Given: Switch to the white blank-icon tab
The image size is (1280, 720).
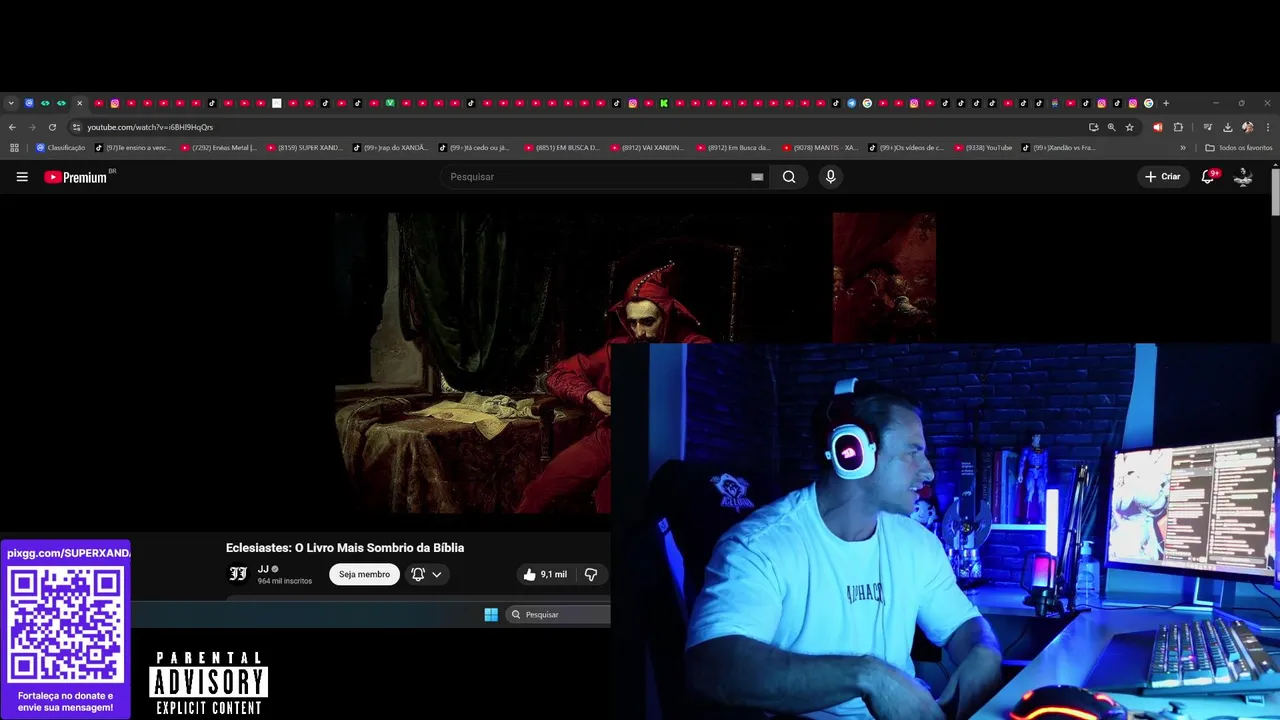Looking at the screenshot, I should click(277, 103).
